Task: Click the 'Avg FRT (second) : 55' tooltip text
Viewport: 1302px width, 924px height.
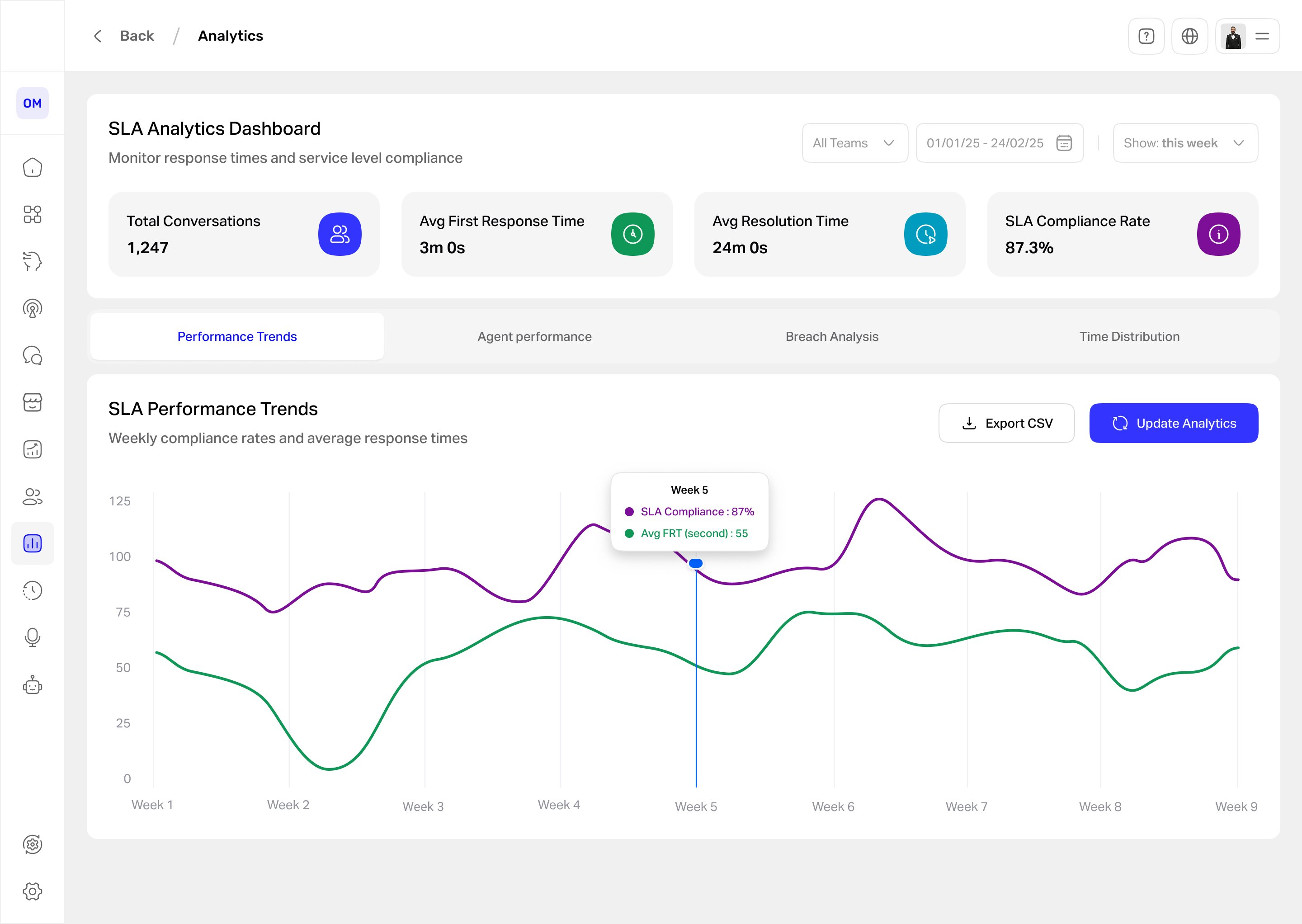Action: point(694,533)
